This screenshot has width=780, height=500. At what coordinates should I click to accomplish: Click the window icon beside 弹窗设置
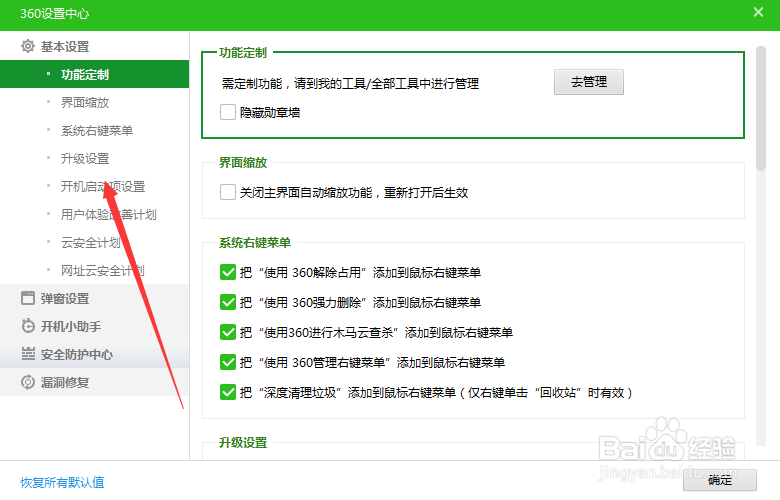[28, 298]
